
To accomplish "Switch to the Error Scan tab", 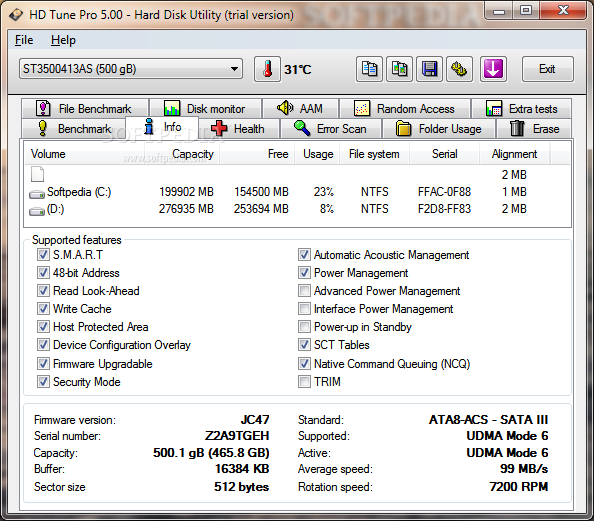I will point(331,128).
